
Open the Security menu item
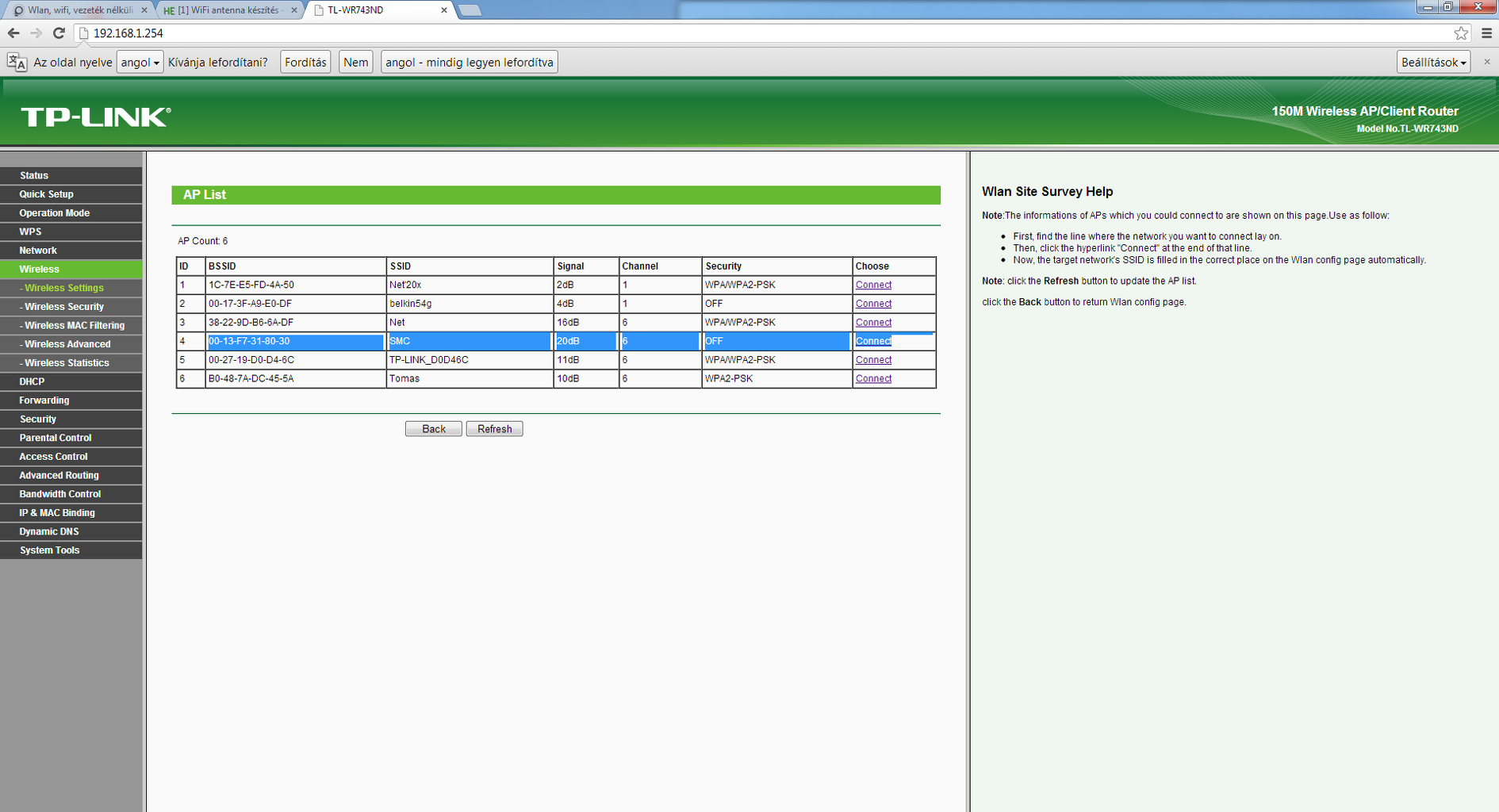[71, 419]
